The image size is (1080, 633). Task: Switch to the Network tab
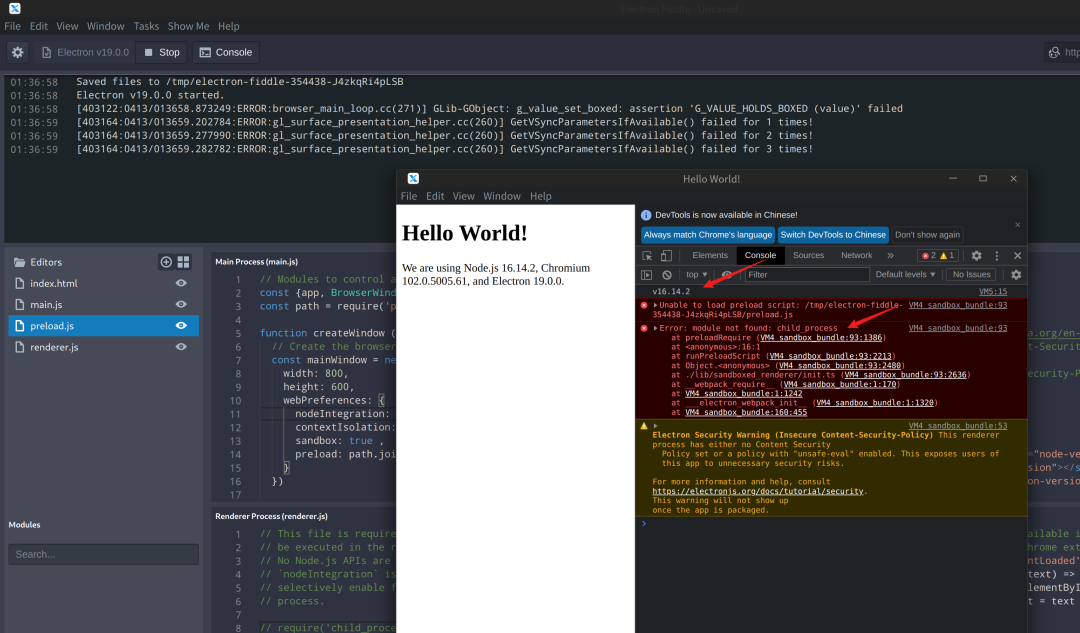pyautogui.click(x=856, y=256)
